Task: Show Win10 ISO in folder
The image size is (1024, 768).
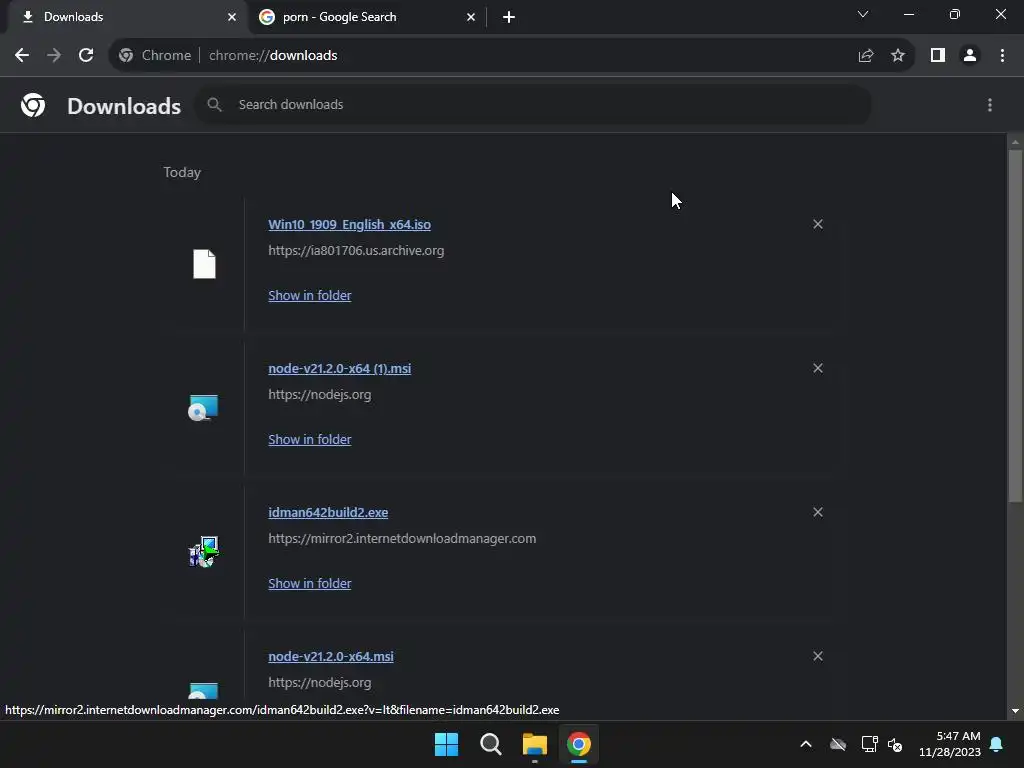Action: [310, 295]
